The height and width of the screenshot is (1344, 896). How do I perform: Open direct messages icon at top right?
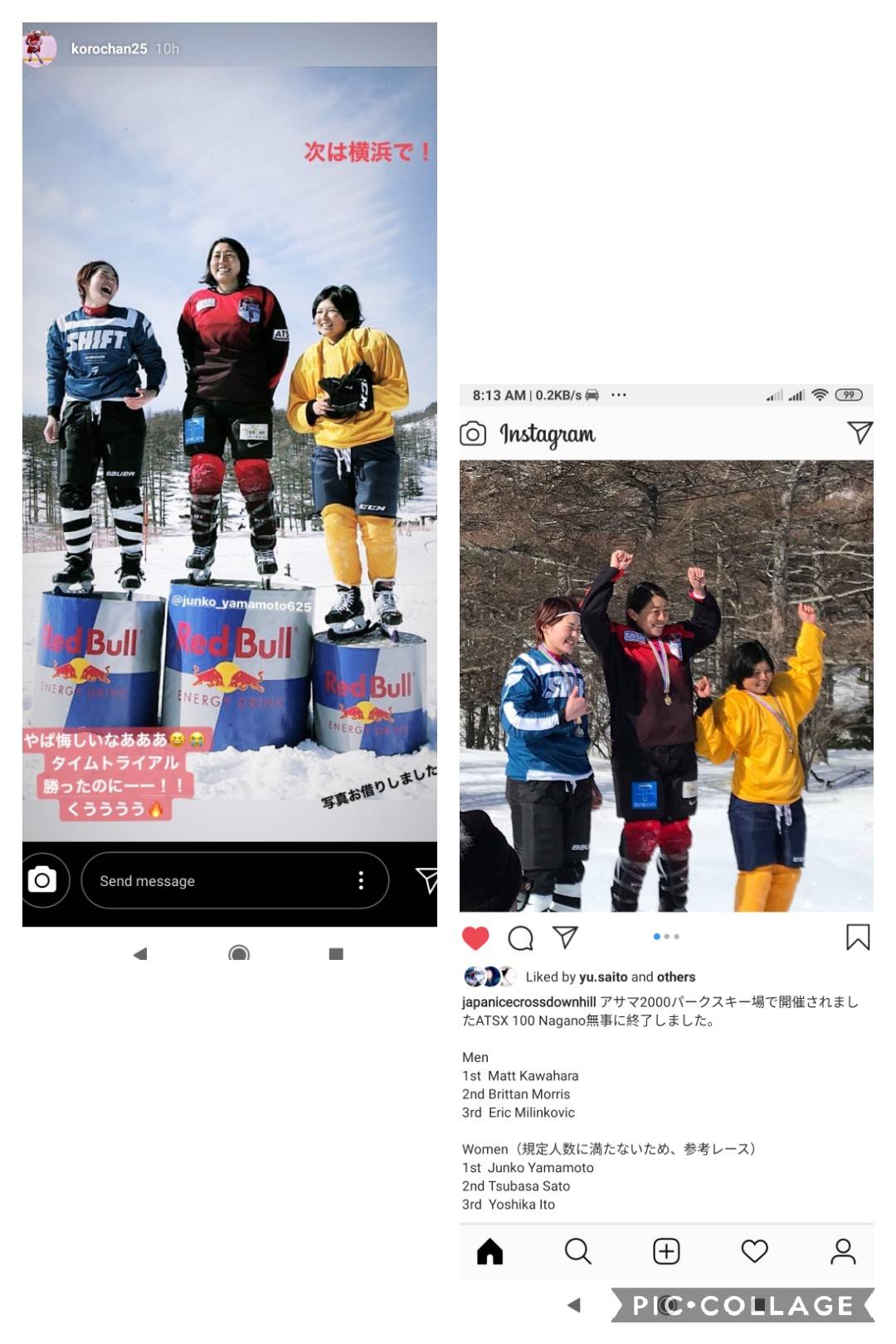click(x=859, y=431)
